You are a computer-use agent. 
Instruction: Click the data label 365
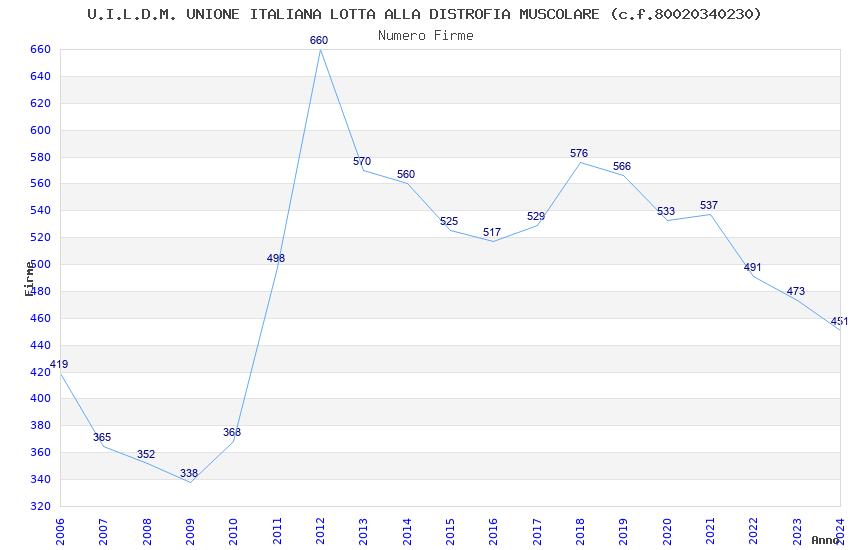102,437
